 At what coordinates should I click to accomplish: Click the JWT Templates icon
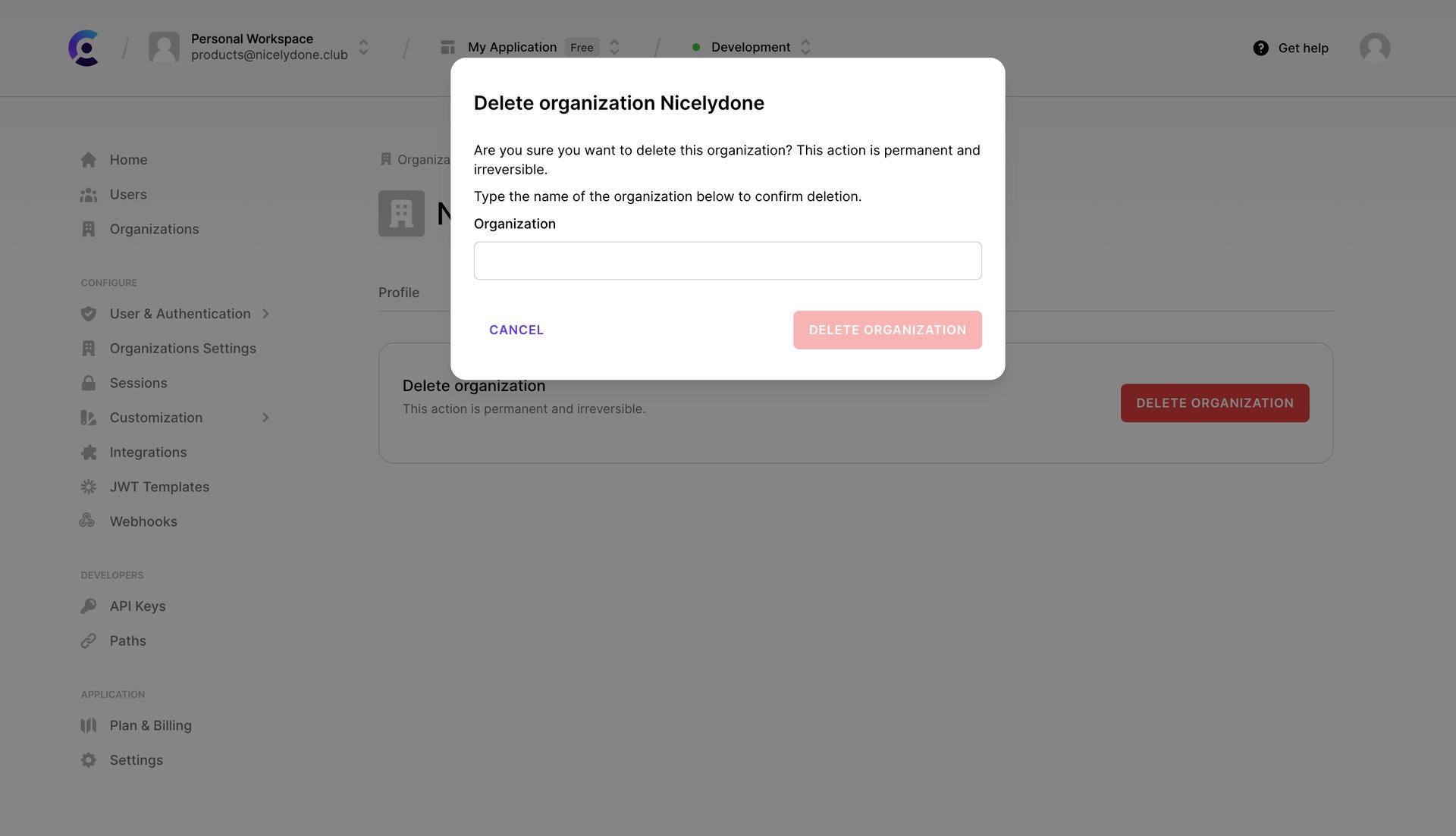89,487
